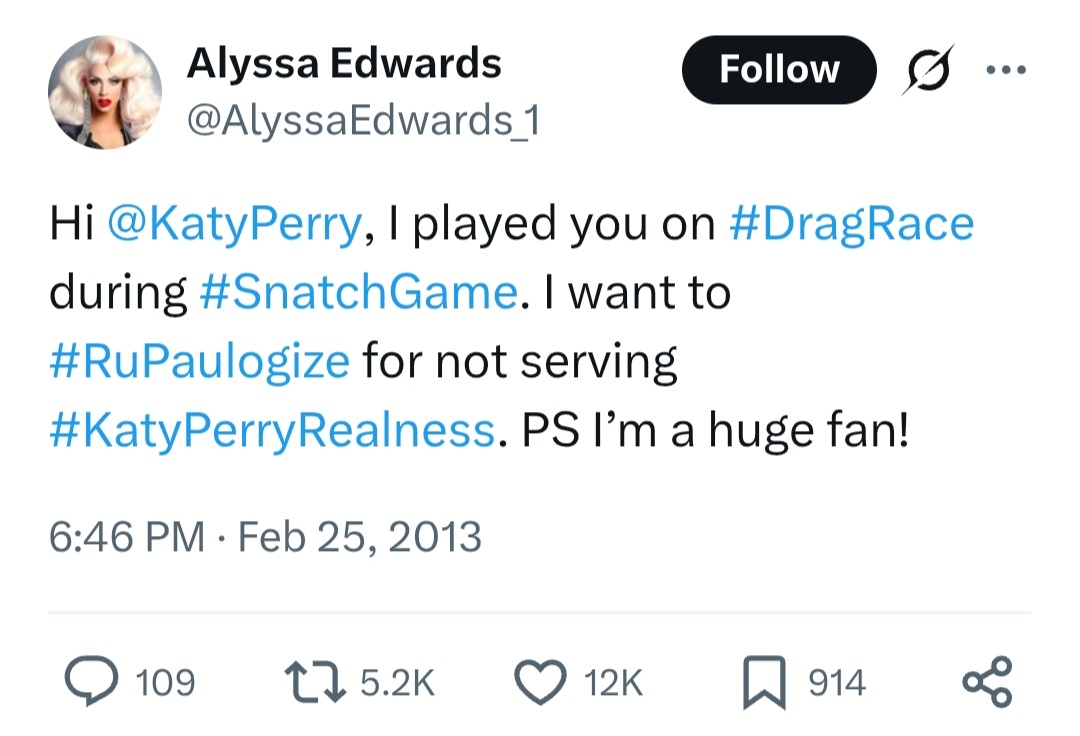Click the 109 replies count
Screen dimensions: 1080x736
tap(165, 683)
